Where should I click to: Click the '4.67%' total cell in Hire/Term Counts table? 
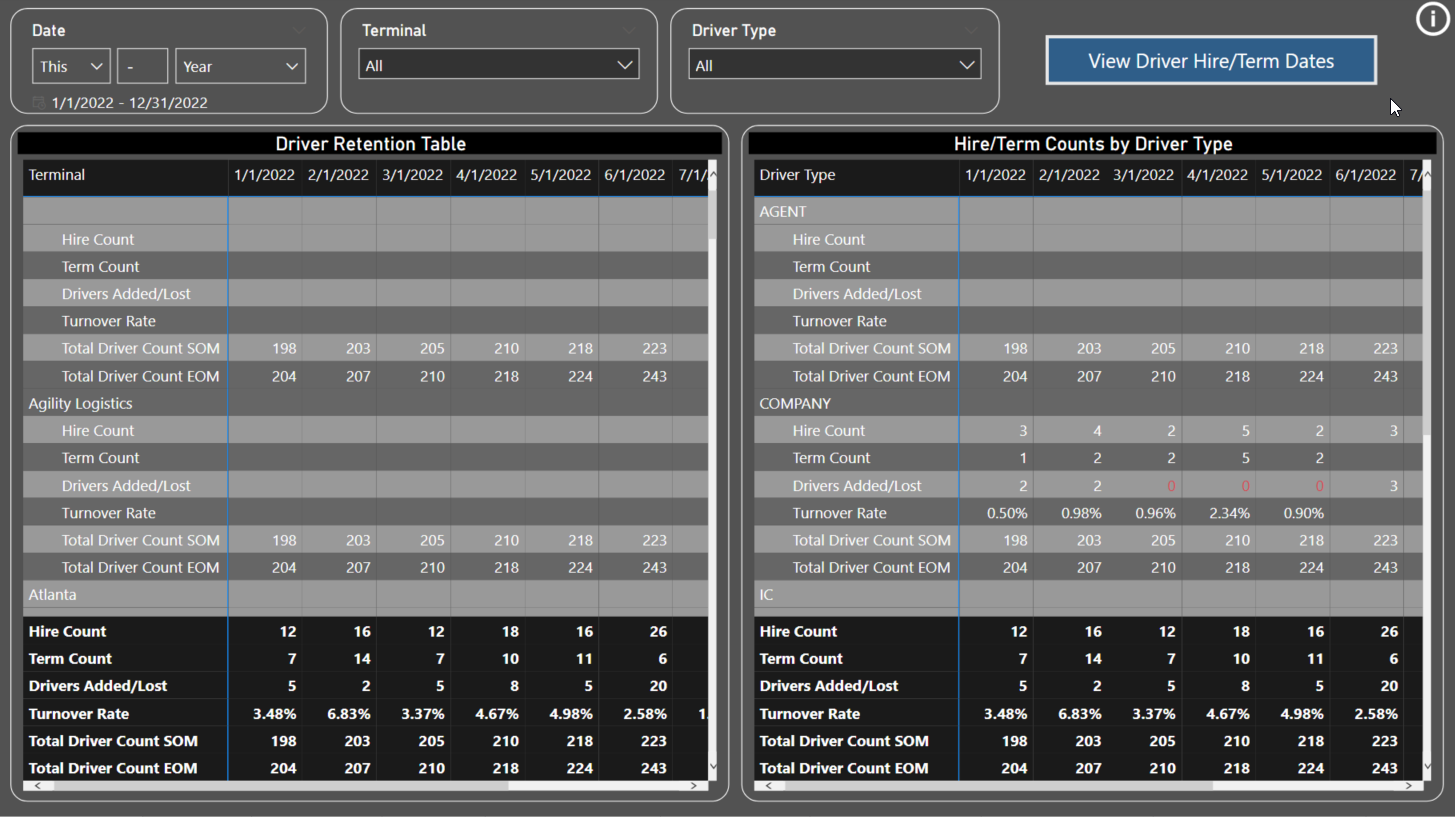pyautogui.click(x=1228, y=713)
